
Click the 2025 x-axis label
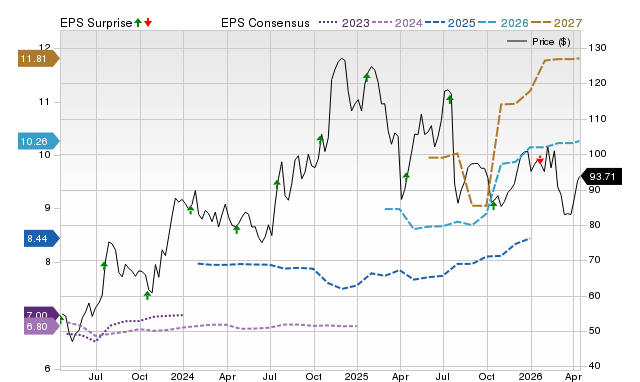coord(356,376)
